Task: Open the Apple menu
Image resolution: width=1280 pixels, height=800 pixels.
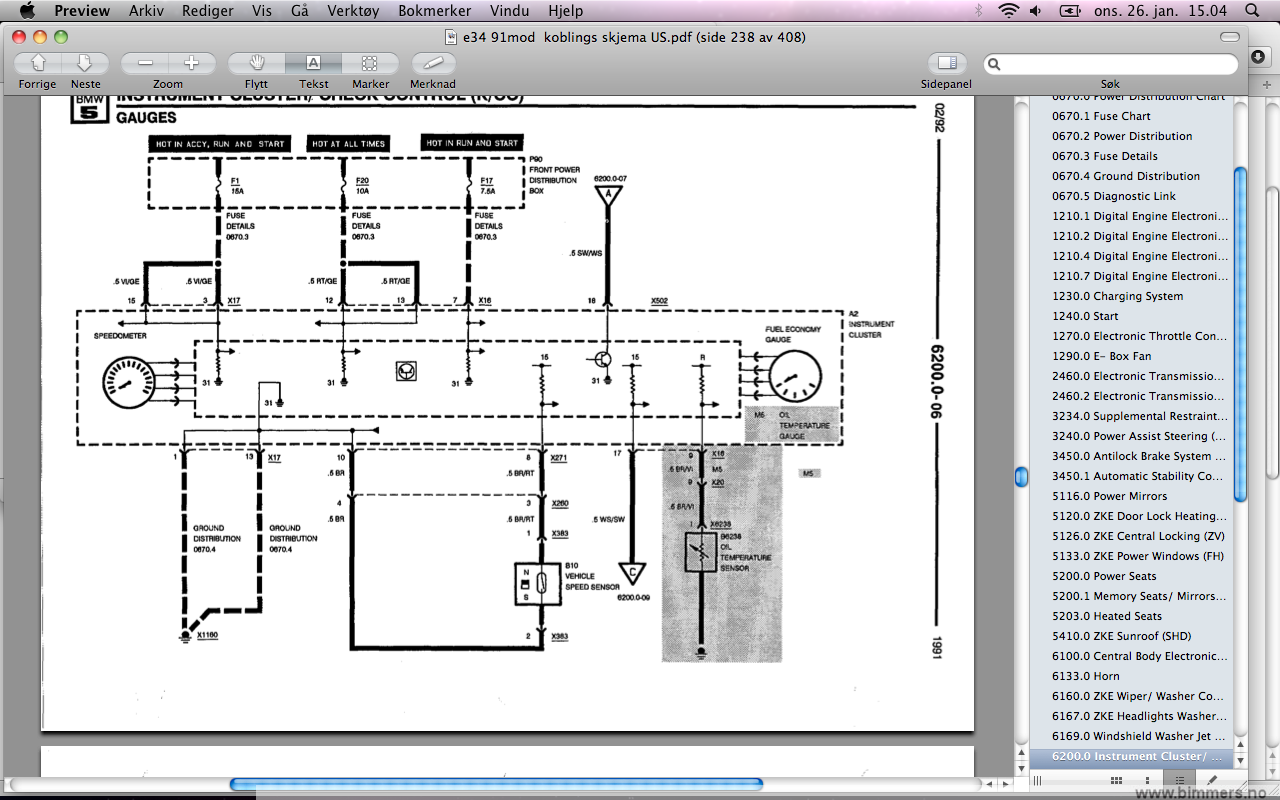Action: coord(27,10)
